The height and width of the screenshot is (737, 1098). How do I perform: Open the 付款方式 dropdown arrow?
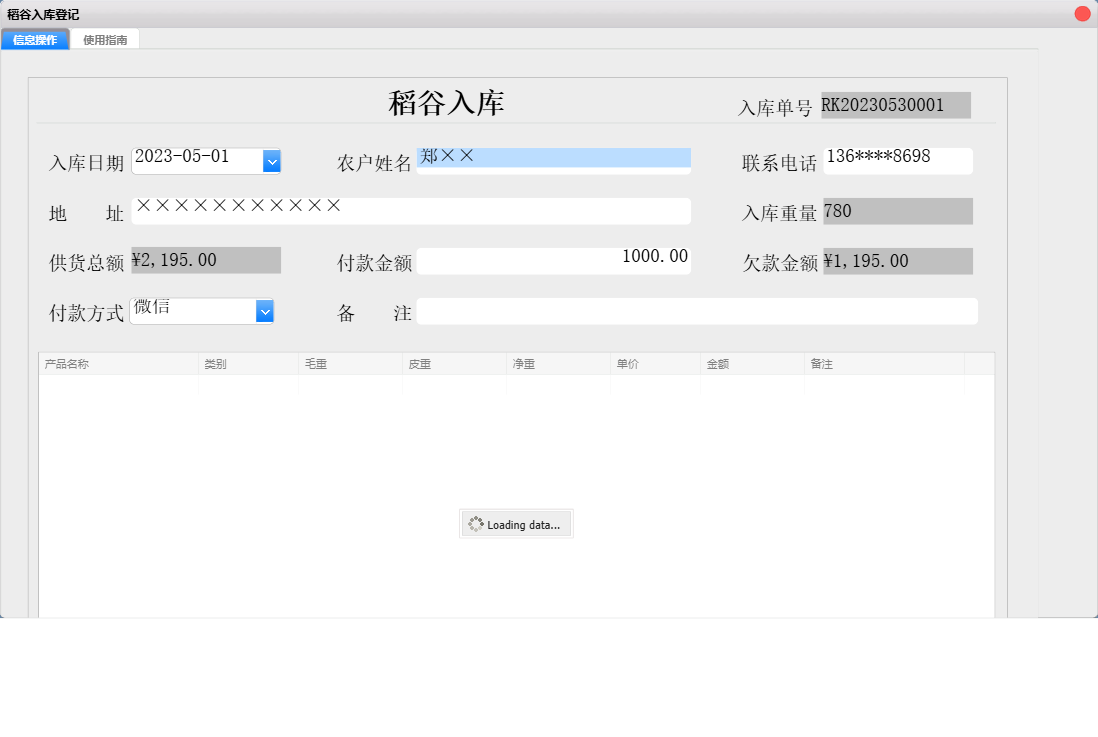(x=265, y=312)
